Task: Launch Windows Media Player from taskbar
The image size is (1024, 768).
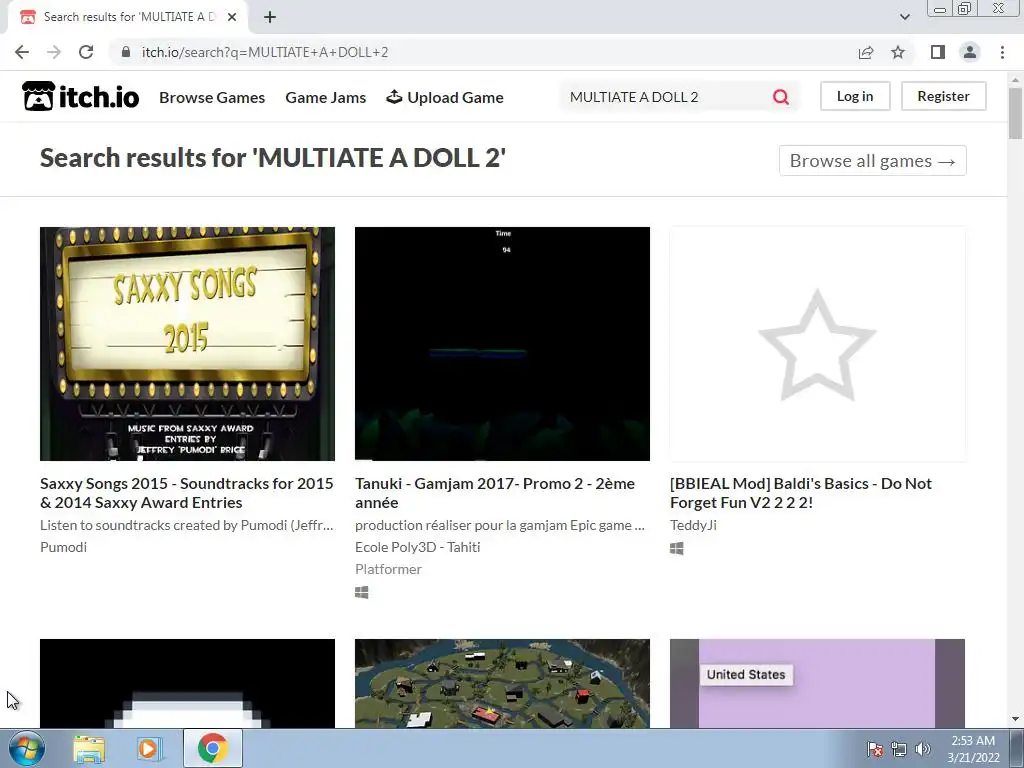Action: pos(150,749)
